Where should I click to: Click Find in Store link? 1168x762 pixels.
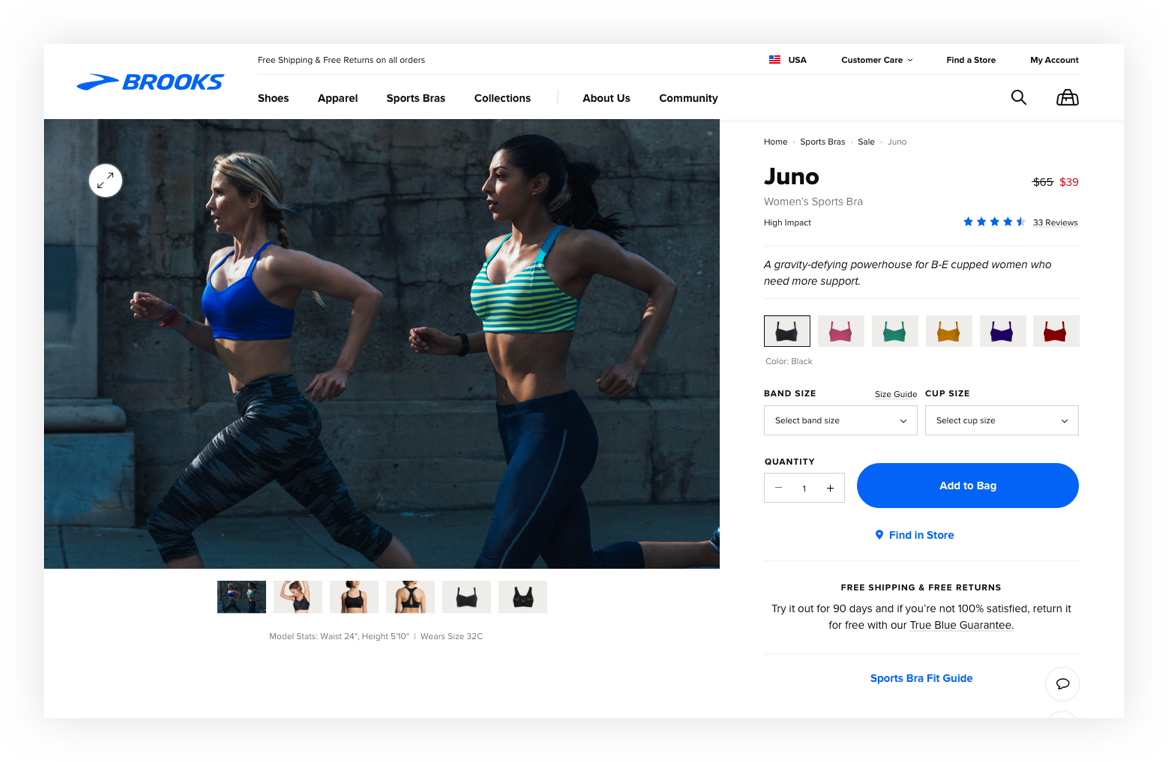914,535
